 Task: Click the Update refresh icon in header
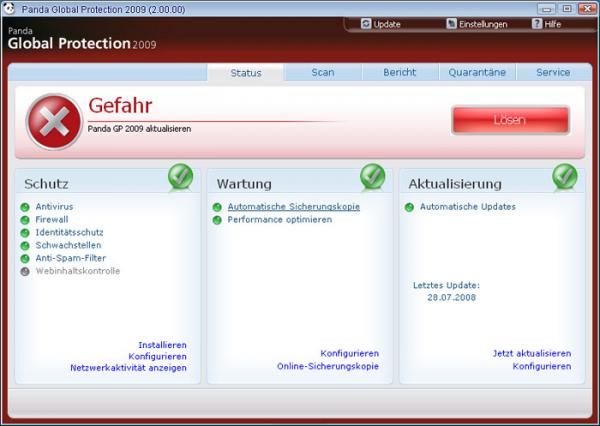pyautogui.click(x=366, y=24)
